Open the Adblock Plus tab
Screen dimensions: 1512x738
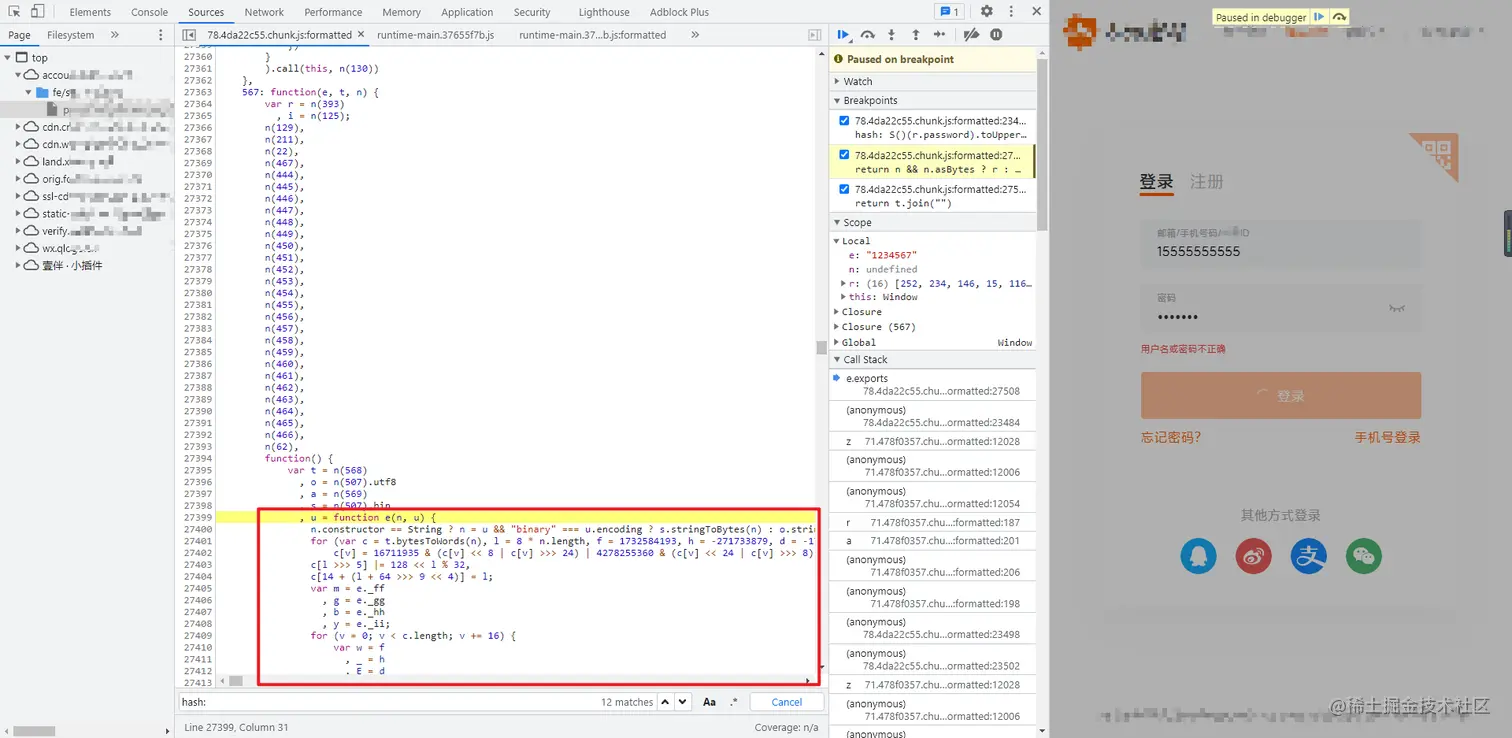(679, 12)
